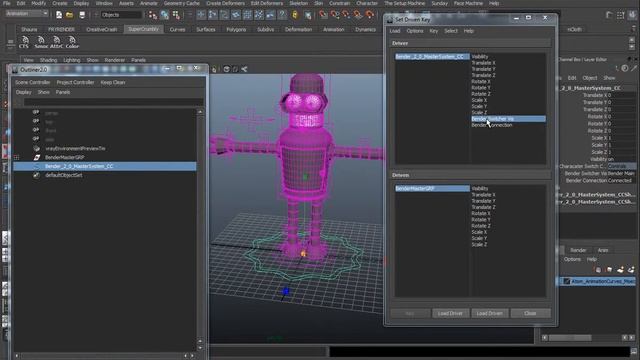Image resolution: width=640 pixels, height=360 pixels.
Task: Switch to the Animation shelf tab
Action: [x=333, y=29]
